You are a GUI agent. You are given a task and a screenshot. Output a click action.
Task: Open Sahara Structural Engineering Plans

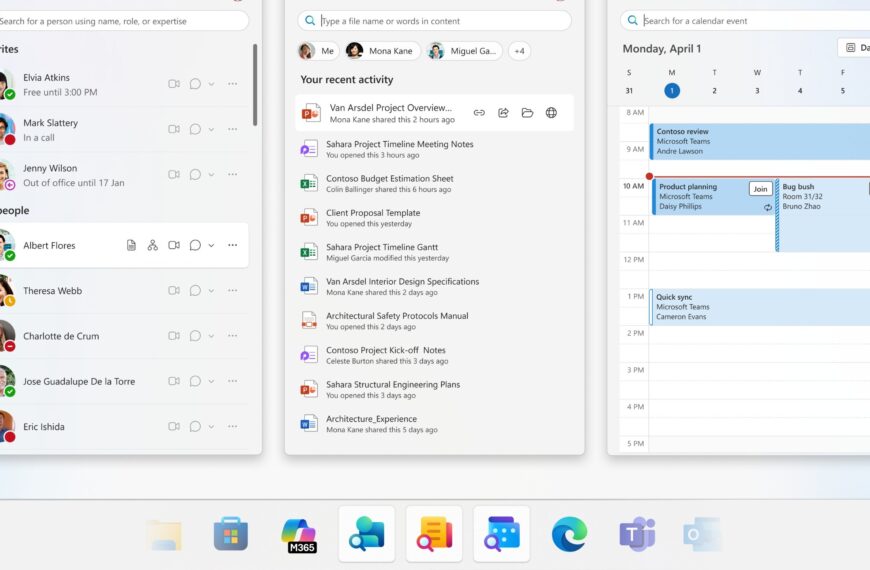[434, 390]
